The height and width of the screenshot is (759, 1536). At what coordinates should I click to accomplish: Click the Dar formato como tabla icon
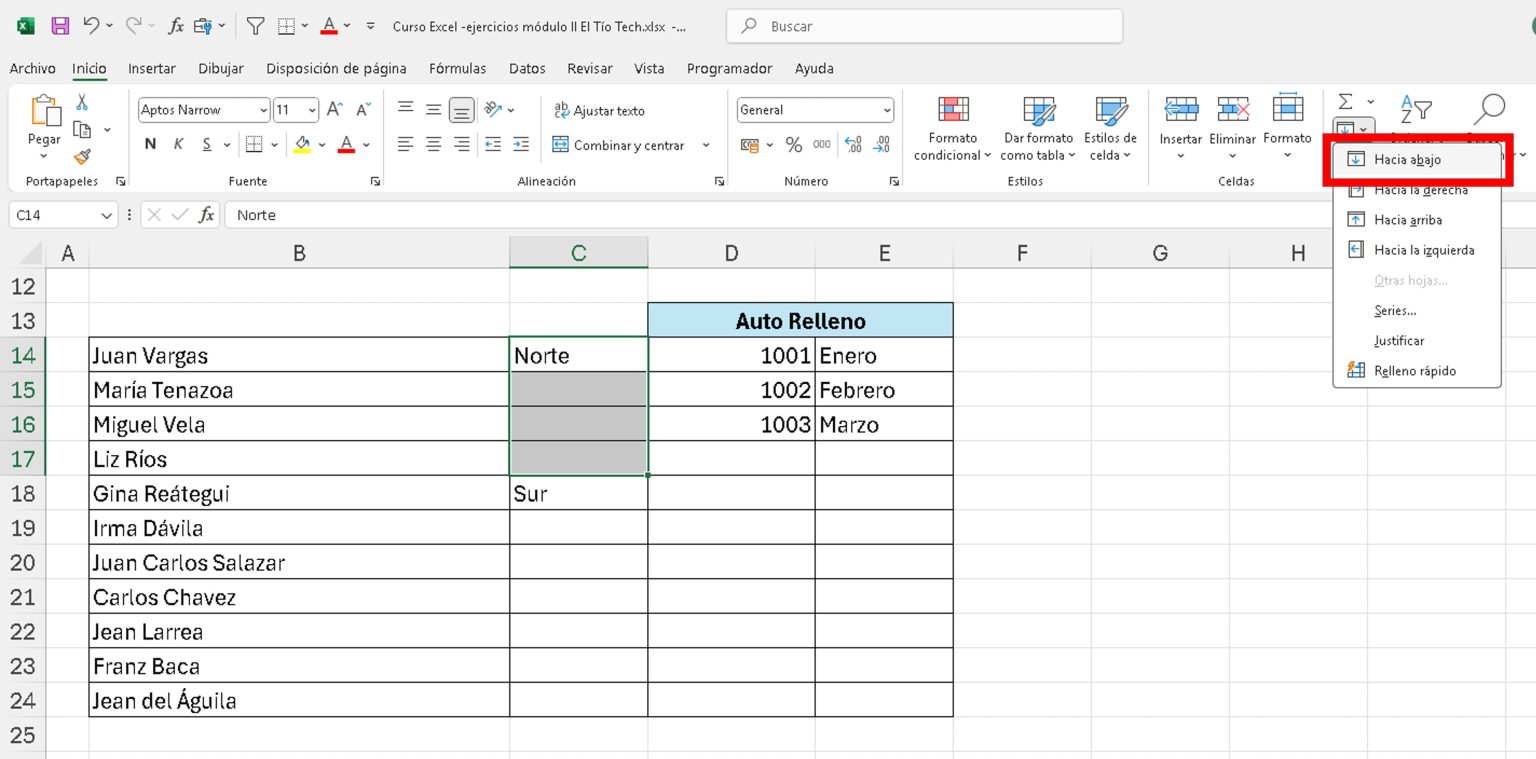(1037, 113)
